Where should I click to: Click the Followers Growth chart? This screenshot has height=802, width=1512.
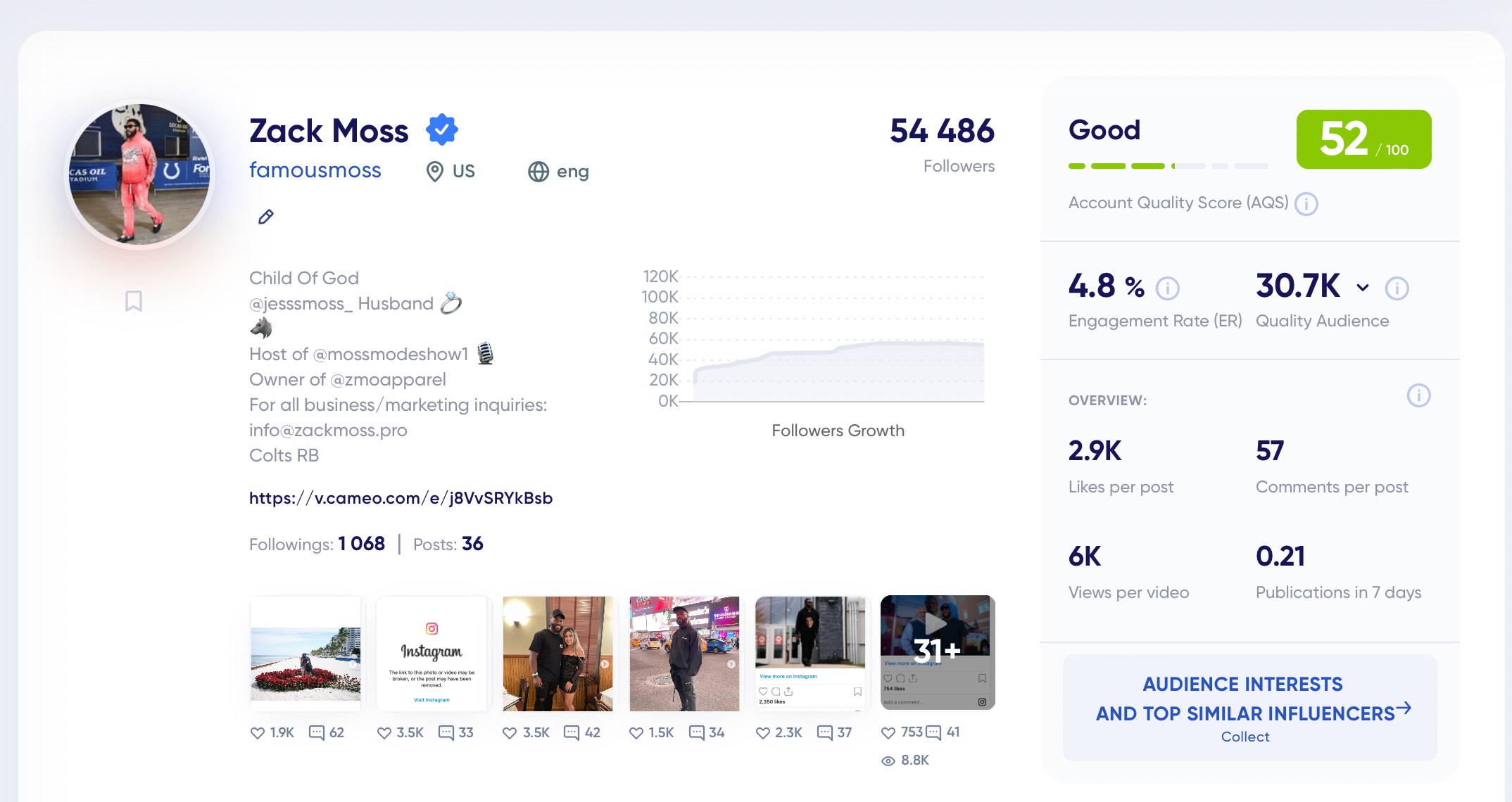point(838,352)
